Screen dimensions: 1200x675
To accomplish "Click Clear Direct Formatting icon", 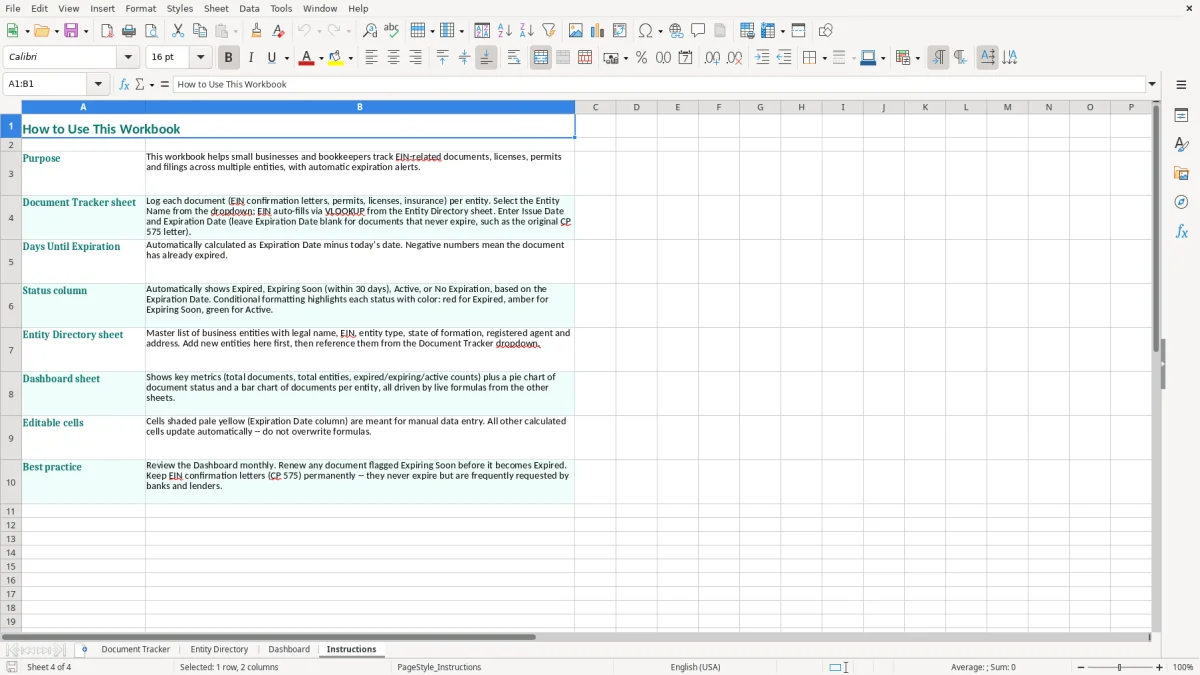I will coord(279,31).
